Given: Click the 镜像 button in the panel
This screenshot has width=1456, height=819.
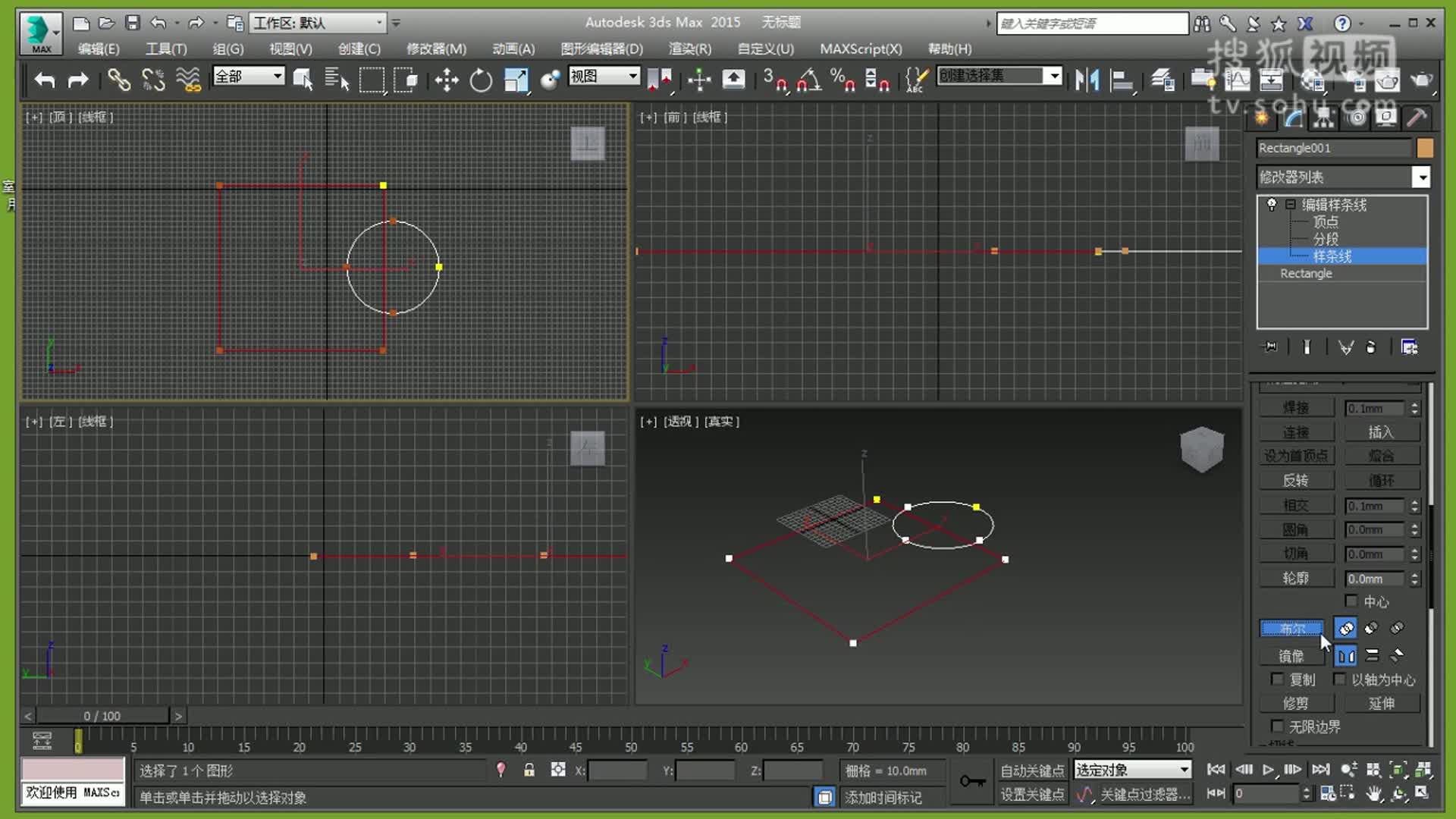Looking at the screenshot, I should point(1291,656).
